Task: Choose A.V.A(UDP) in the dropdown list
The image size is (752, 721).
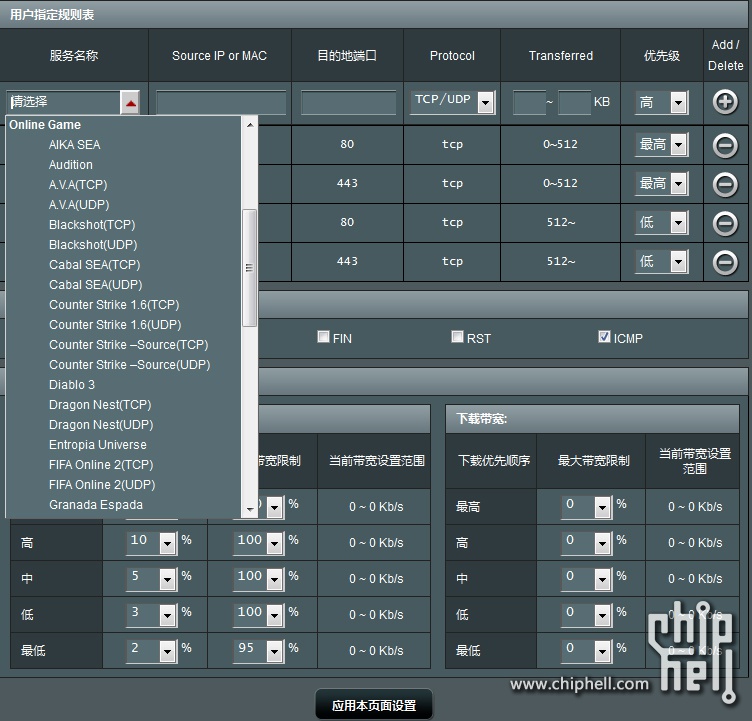Action: coord(79,205)
